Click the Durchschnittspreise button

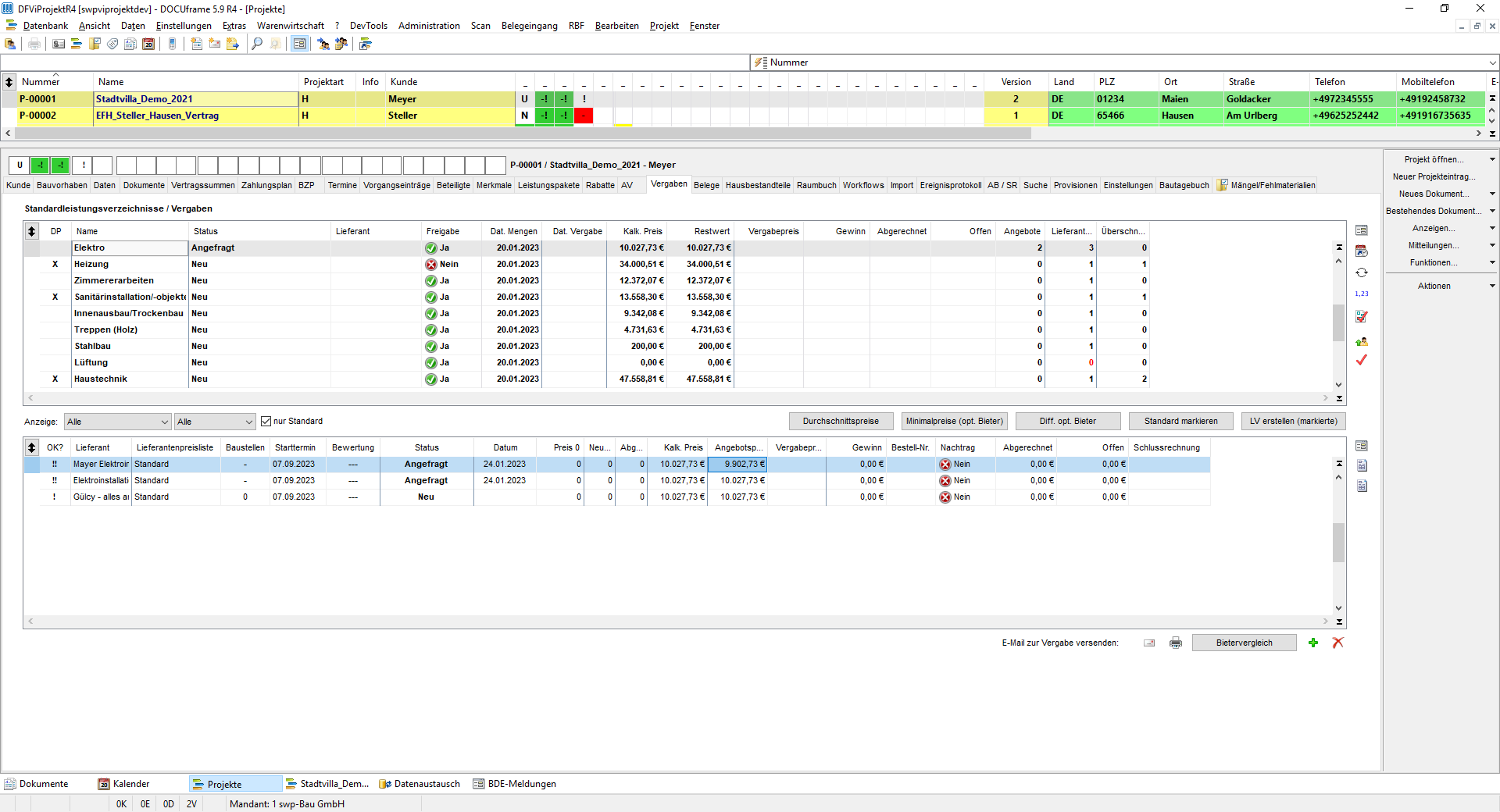(841, 422)
